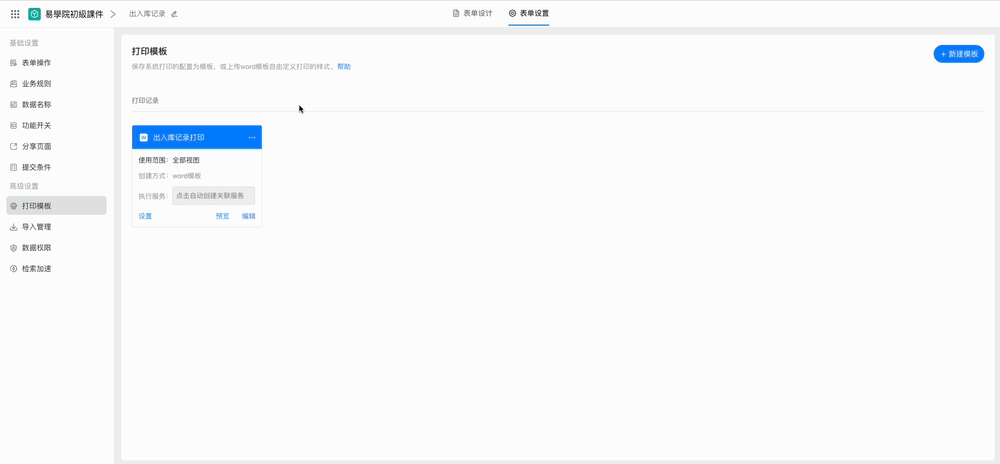Click 编辑 on the print template
Image resolution: width=1000 pixels, height=464 pixels.
249,216
